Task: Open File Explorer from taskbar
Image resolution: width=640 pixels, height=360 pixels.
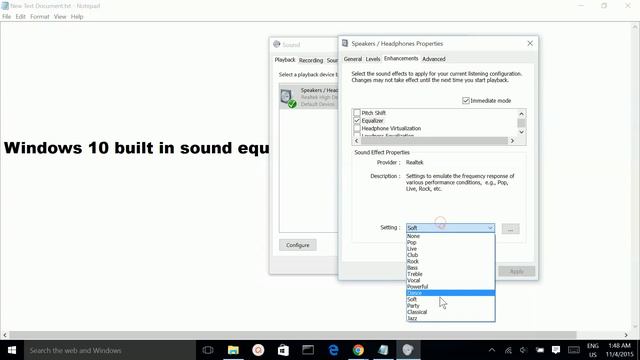Action: 233,350
